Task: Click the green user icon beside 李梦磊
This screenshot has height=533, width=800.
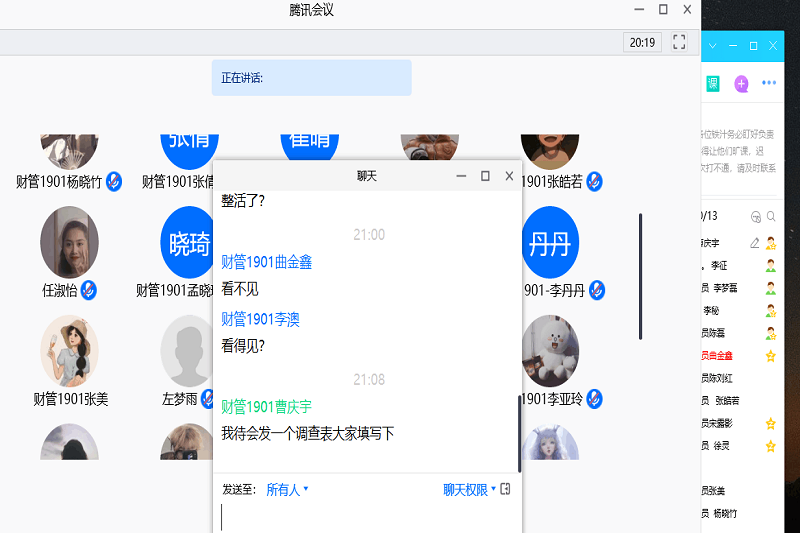Action: [x=771, y=288]
